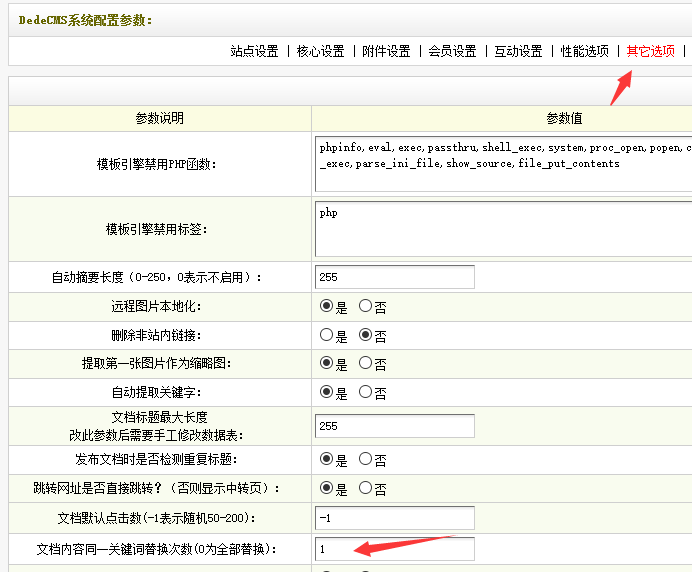Click the 自动摘要长度 input field

point(394,277)
